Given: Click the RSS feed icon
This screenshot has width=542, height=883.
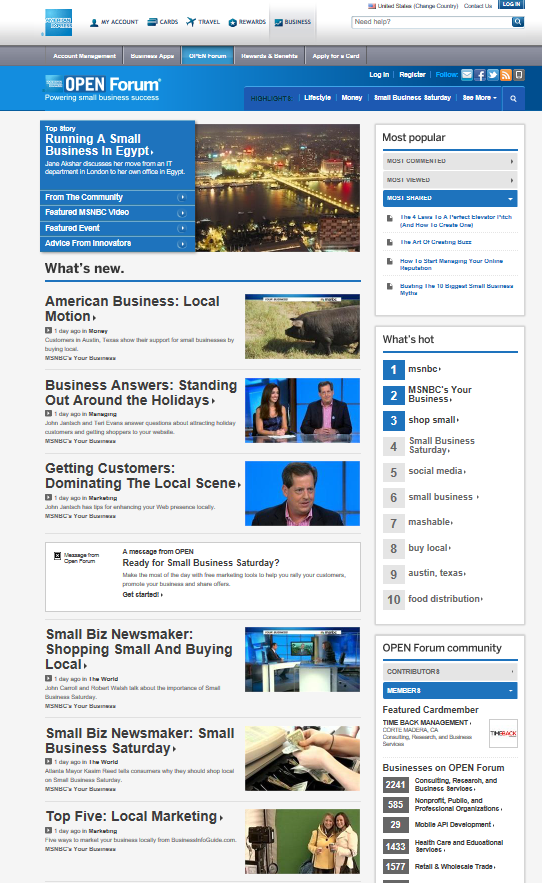Looking at the screenshot, I should coord(506,74).
